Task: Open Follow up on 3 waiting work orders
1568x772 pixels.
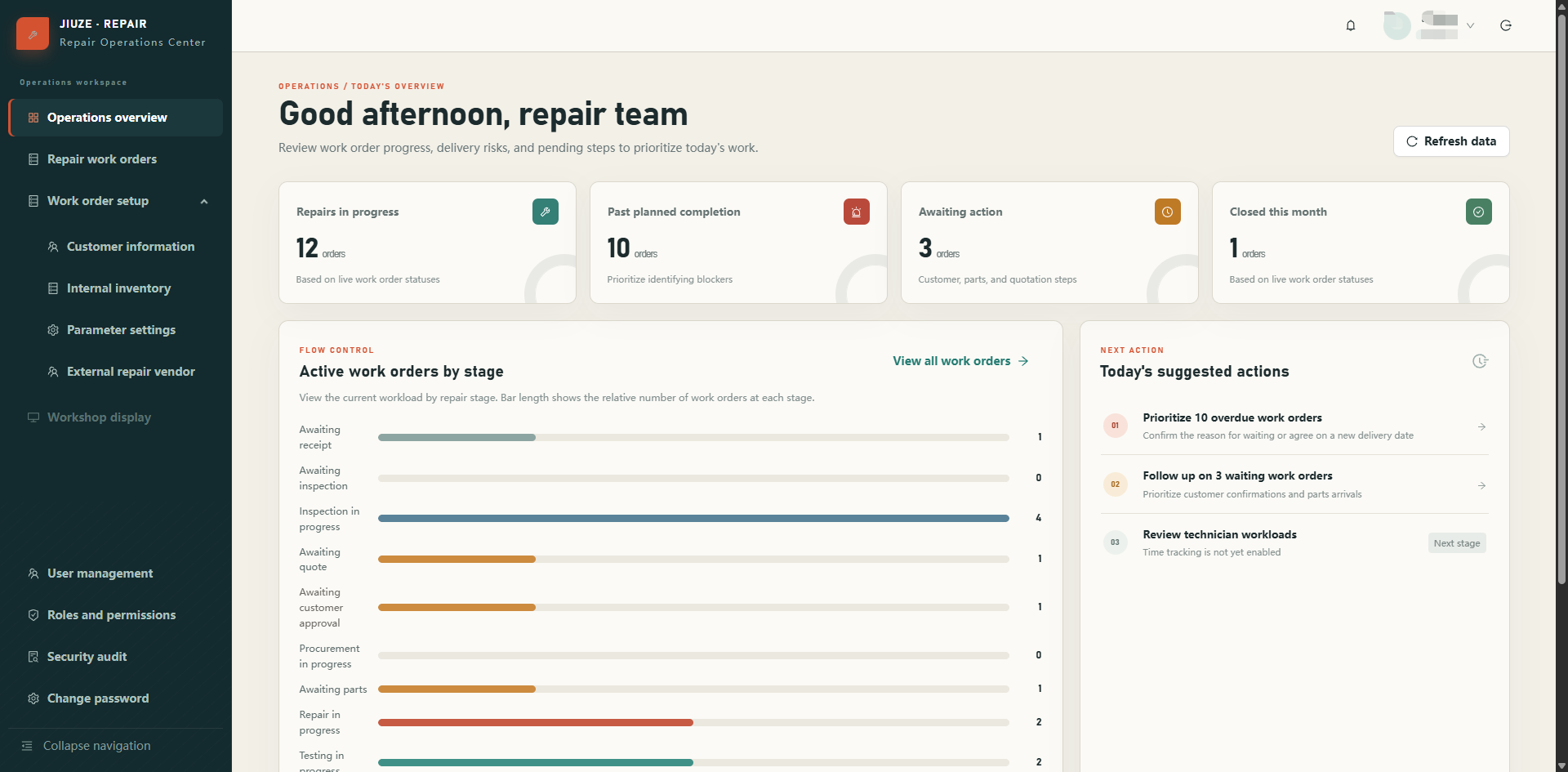Action: pyautogui.click(x=1294, y=484)
